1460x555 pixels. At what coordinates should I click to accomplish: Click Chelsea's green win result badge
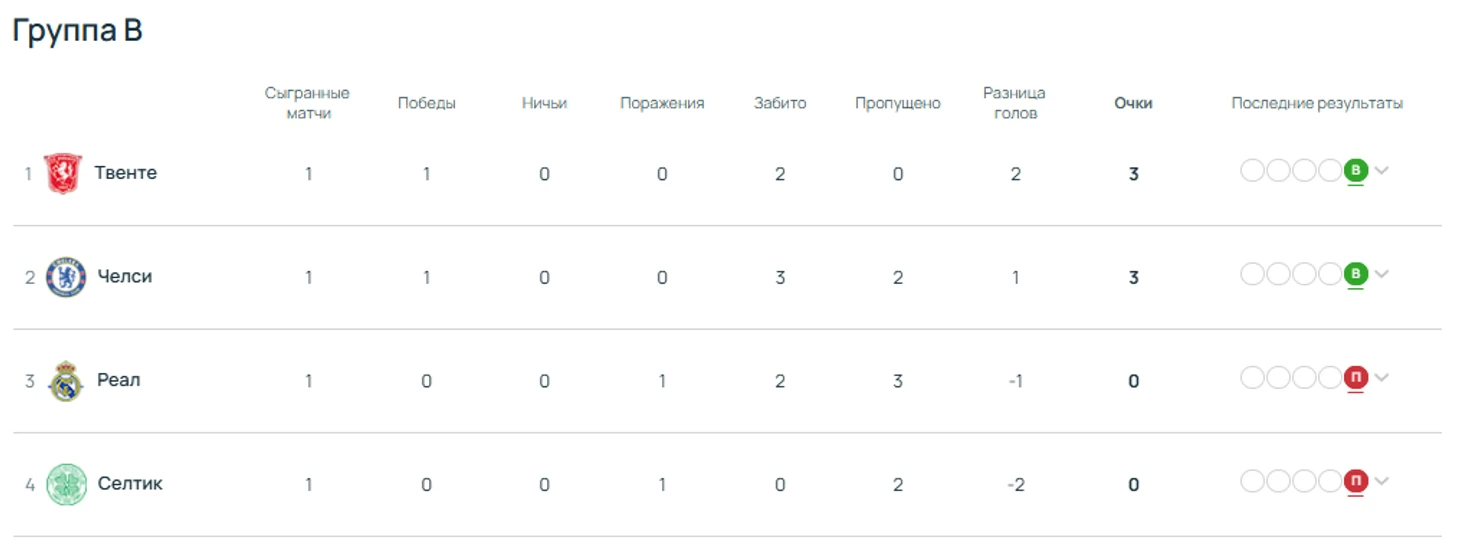point(1355,274)
